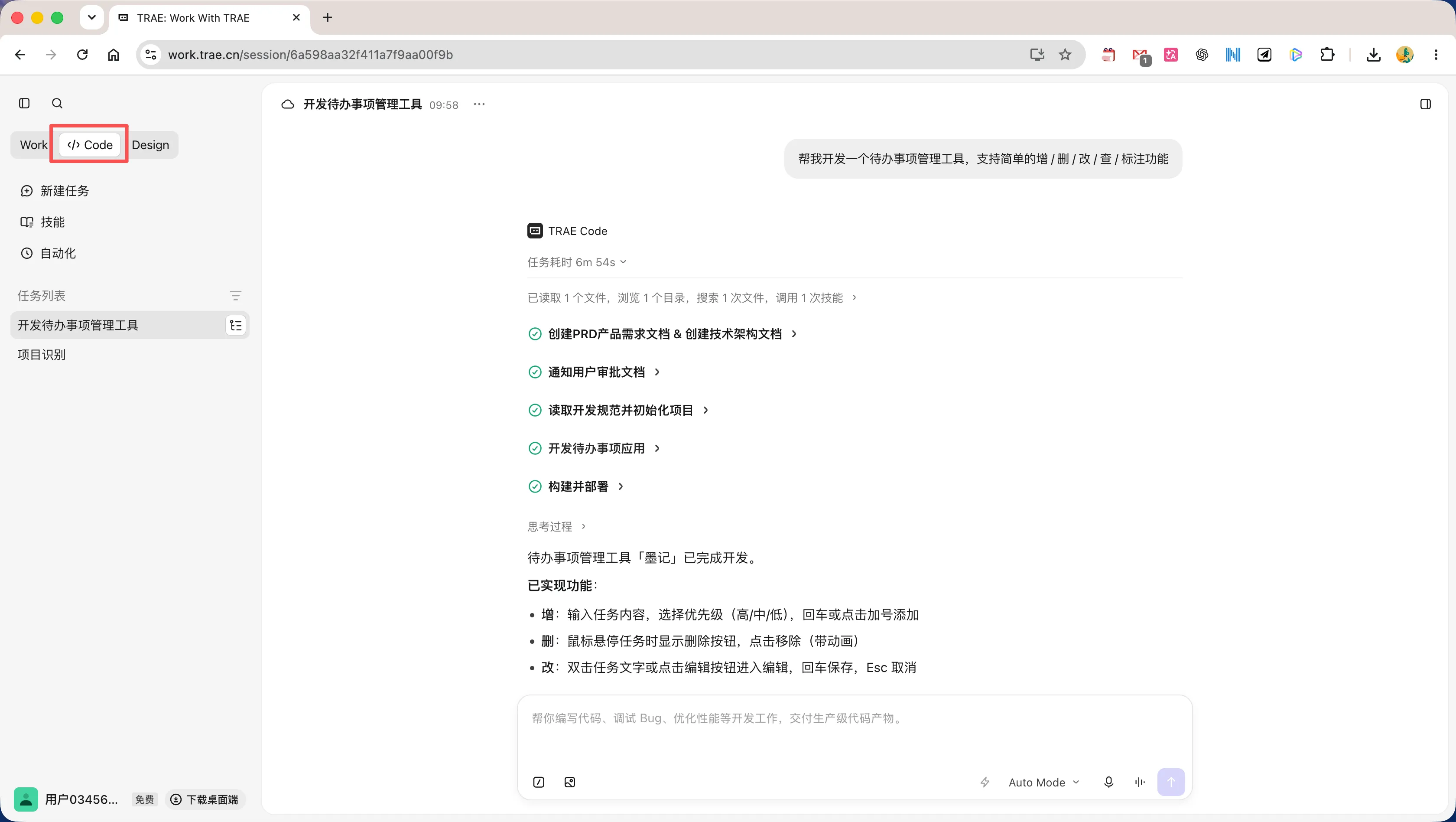Open browser downloads icon
1456x822 pixels.
(x=1374, y=54)
